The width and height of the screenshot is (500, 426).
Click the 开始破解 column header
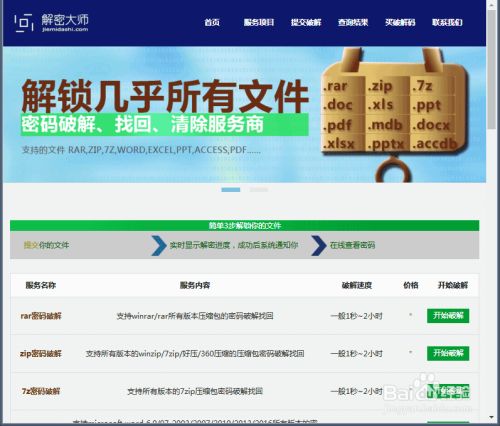coord(453,285)
